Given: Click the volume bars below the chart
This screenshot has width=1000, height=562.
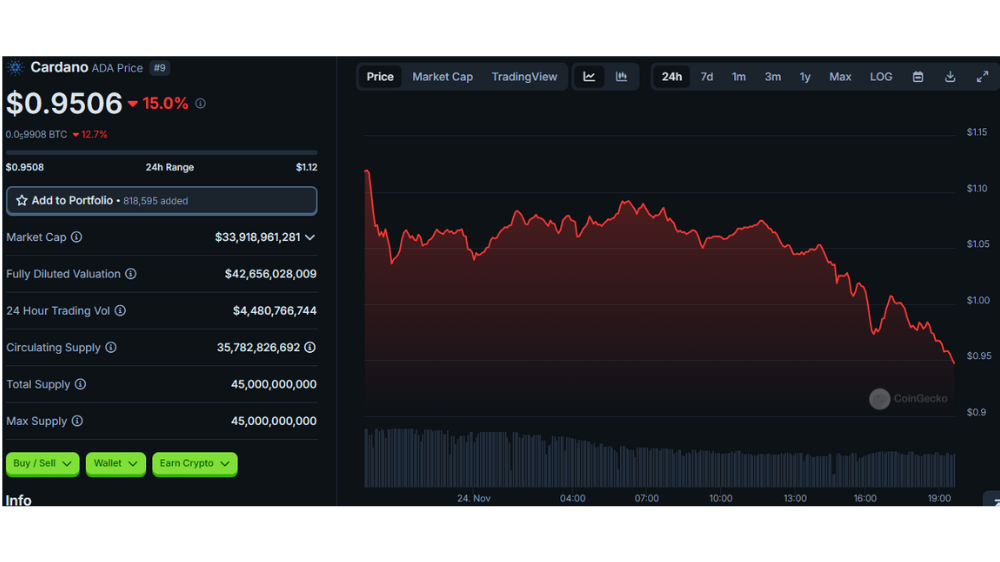Looking at the screenshot, I should click(659, 458).
